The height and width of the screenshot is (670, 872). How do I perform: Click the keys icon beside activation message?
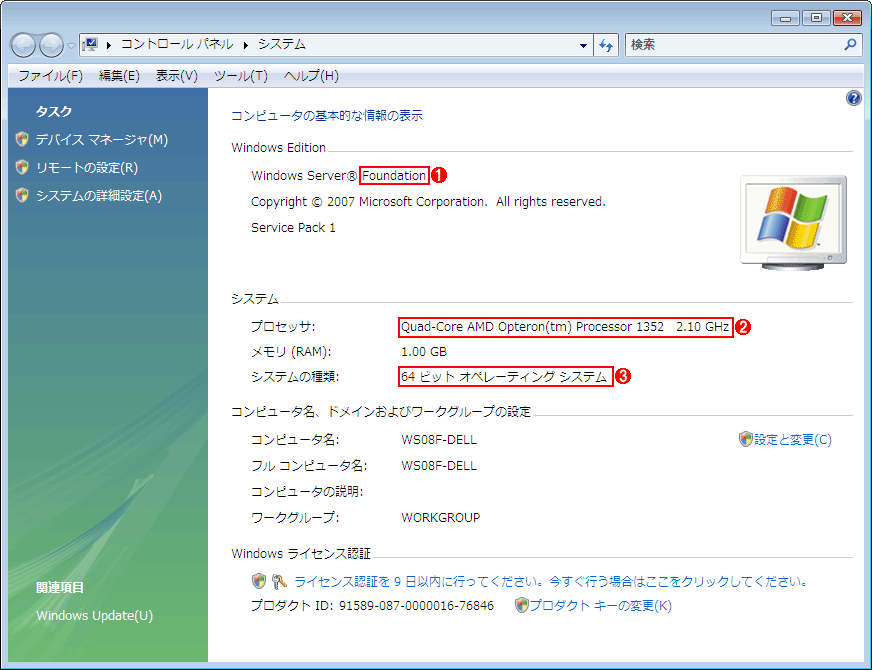pos(279,582)
